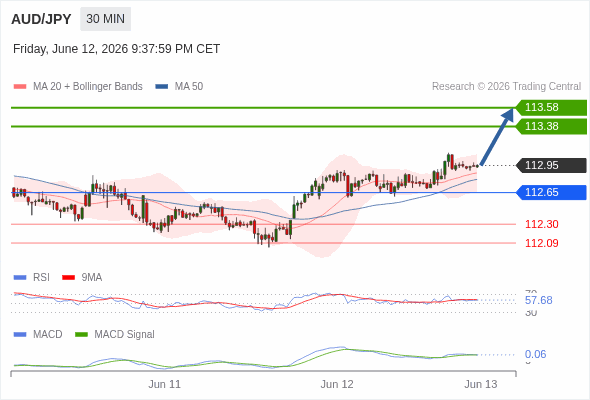The height and width of the screenshot is (400, 590).
Task: Toggle the RSI legend entry
Action: coord(32,278)
